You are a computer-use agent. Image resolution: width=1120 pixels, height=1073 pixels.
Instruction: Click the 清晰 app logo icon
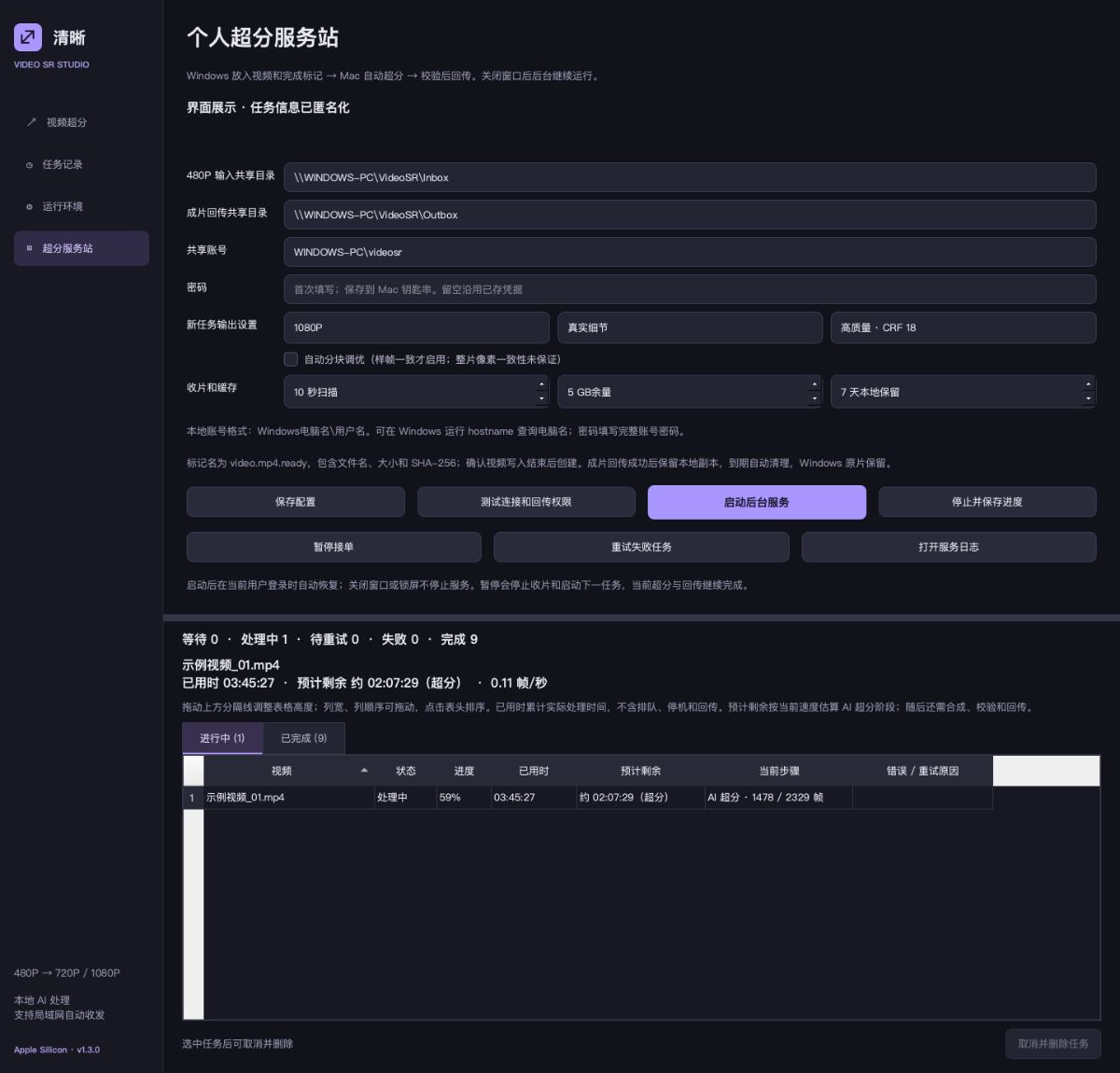28,37
